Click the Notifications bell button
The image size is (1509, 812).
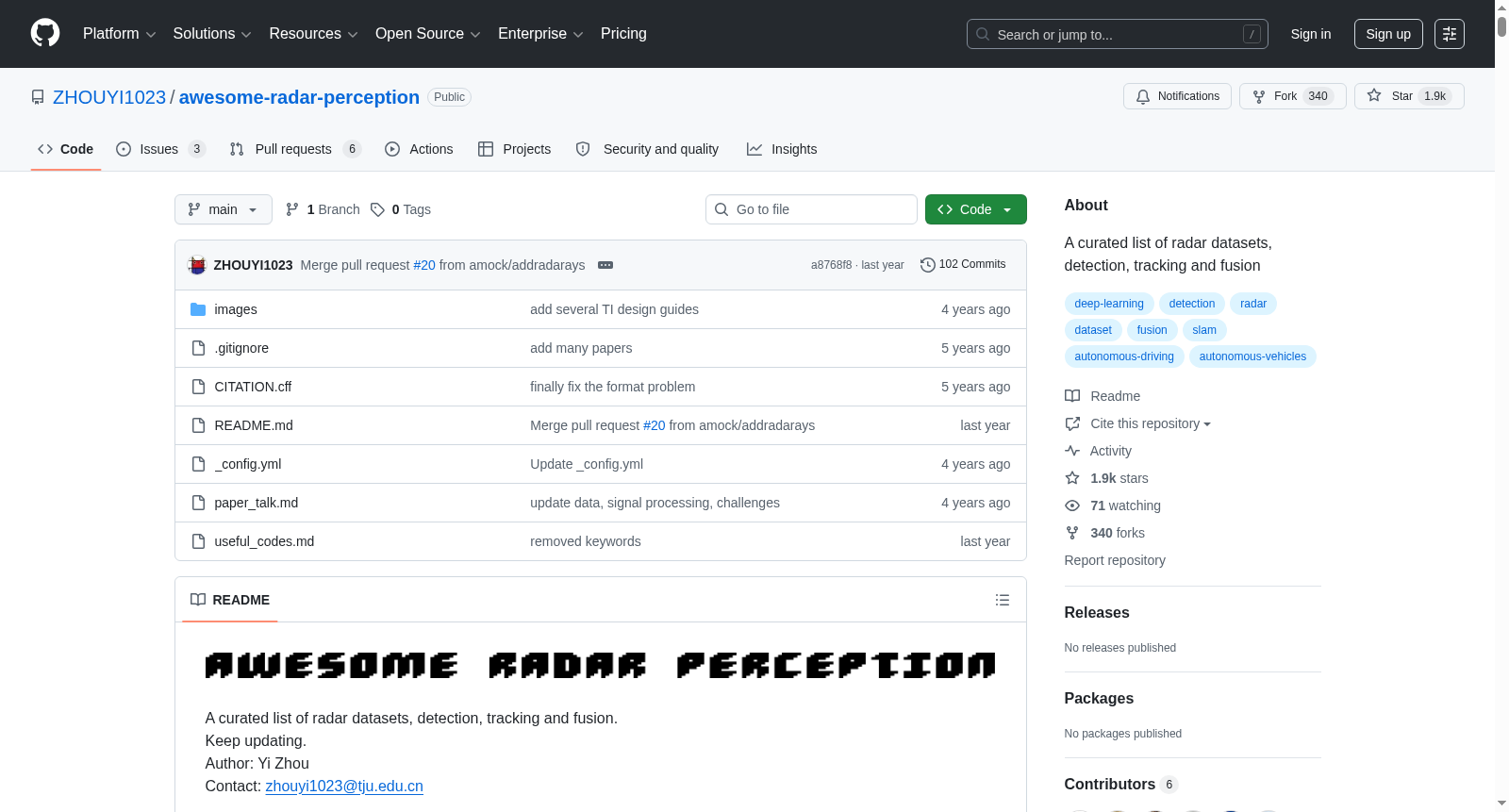click(x=1177, y=96)
